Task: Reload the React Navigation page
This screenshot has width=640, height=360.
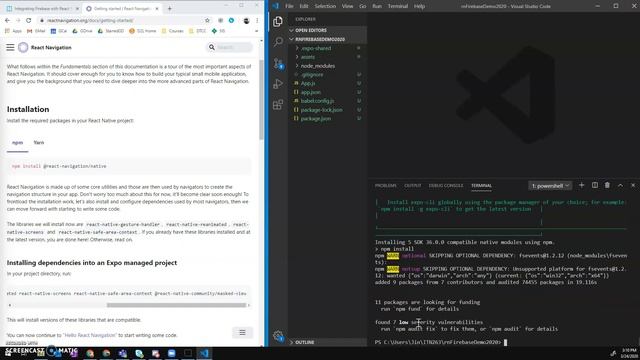Action: pyautogui.click(x=29, y=20)
